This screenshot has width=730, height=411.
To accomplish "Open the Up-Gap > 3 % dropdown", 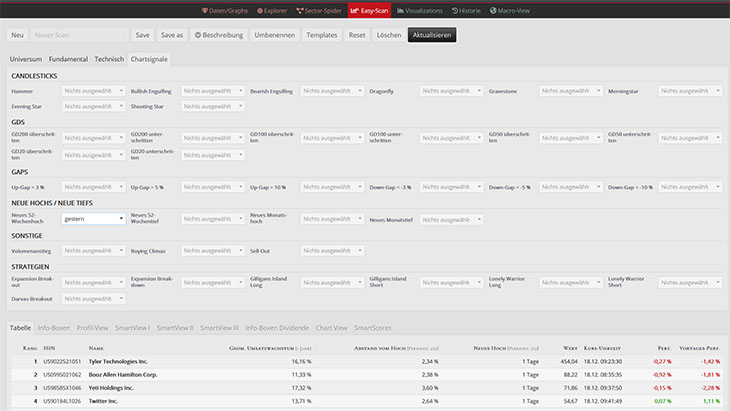I will coord(94,187).
